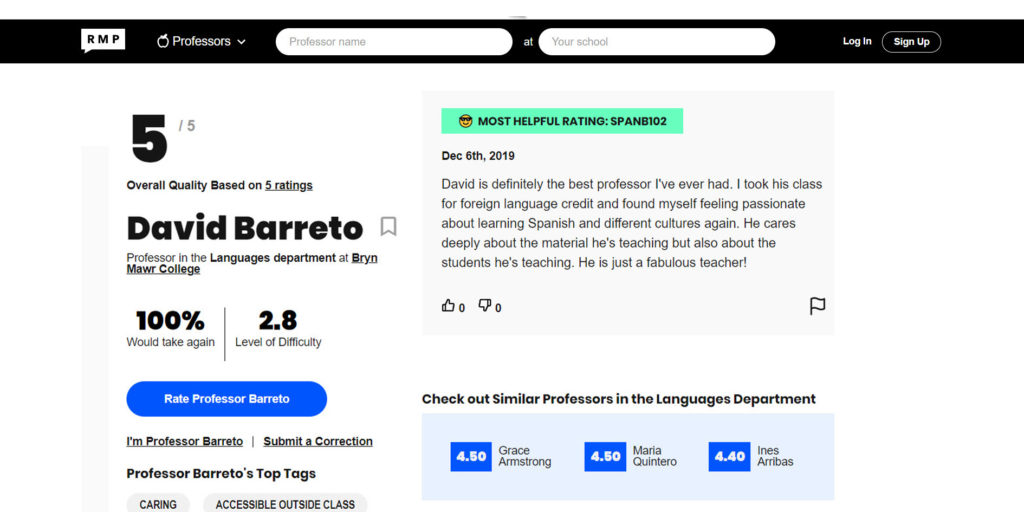Image resolution: width=1024 pixels, height=512 pixels.
Task: Click the Log In link
Action: point(857,41)
